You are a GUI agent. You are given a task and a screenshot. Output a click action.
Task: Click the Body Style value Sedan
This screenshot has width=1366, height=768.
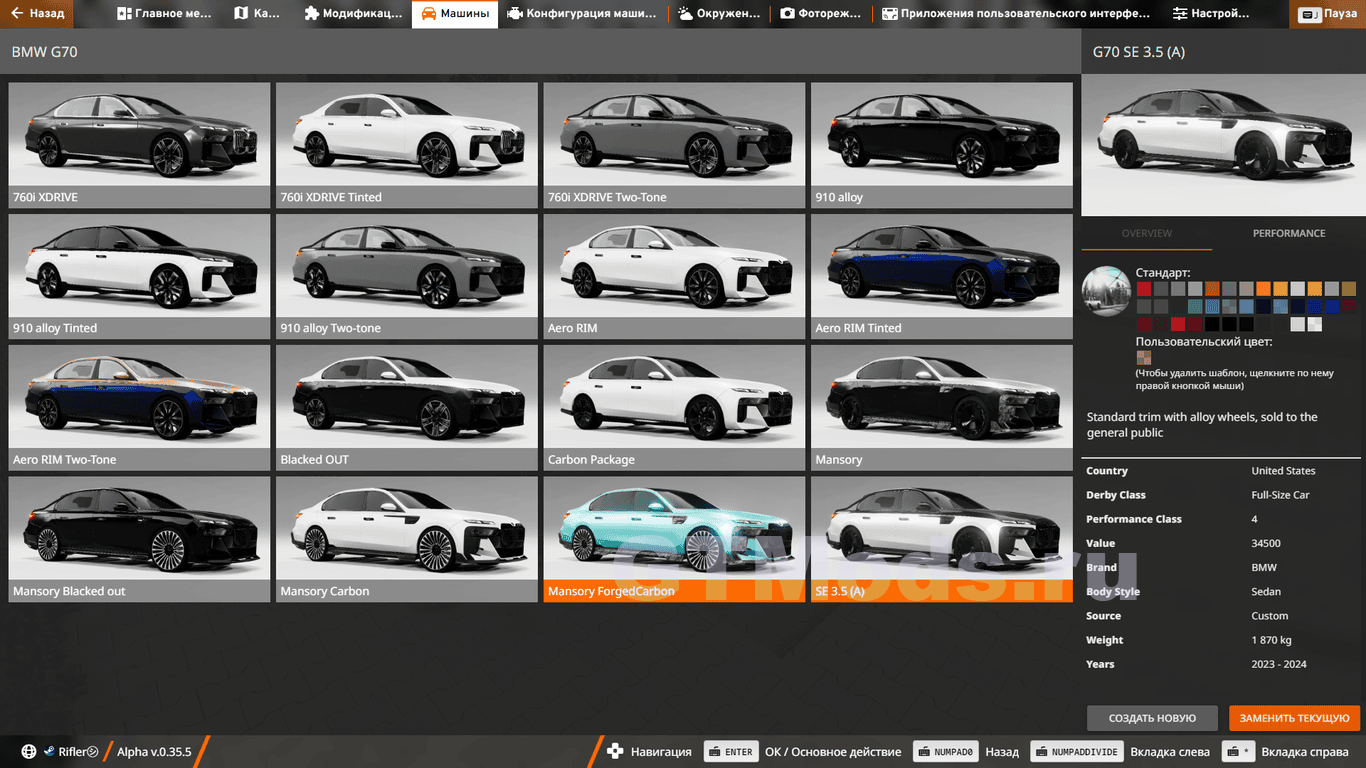(1266, 592)
